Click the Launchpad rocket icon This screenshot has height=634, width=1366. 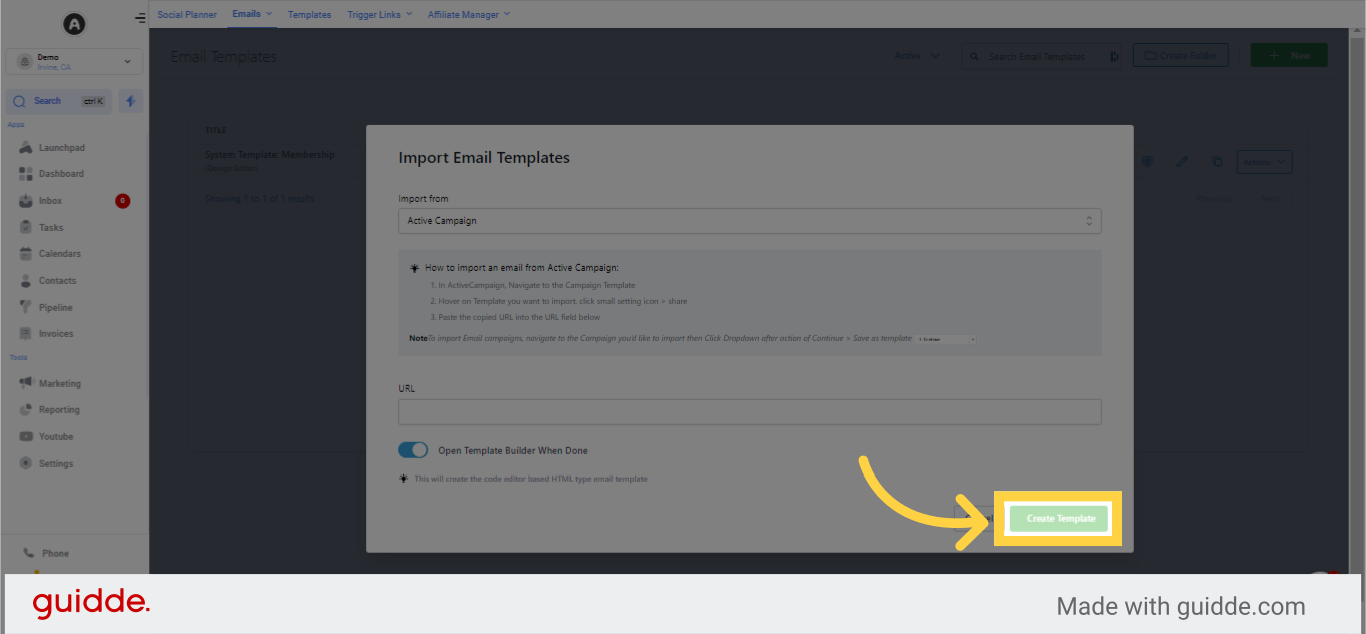coord(26,148)
